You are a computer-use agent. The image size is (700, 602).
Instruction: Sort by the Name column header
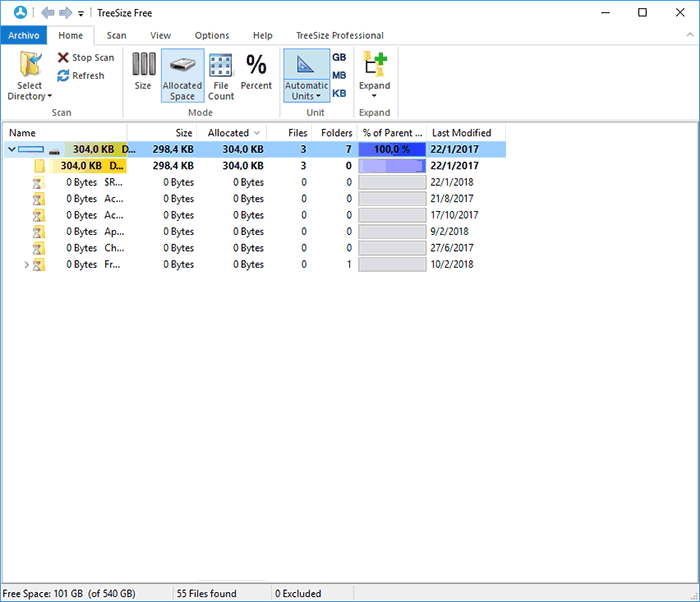point(66,133)
